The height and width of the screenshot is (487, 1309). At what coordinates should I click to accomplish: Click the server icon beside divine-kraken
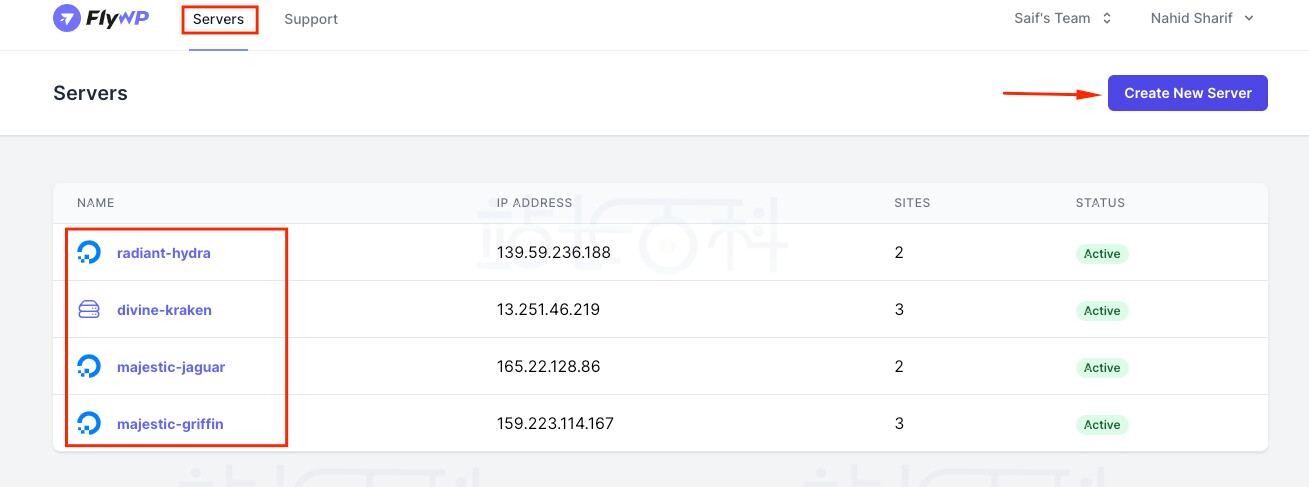(x=89, y=310)
